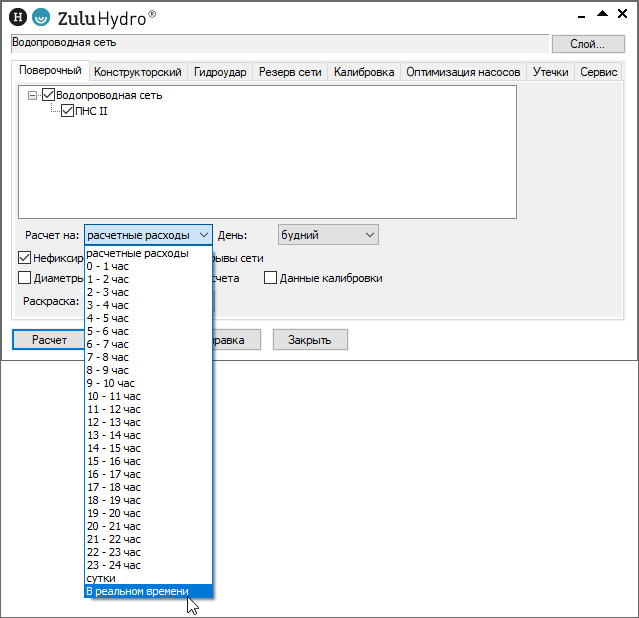Image resolution: width=639 pixels, height=618 pixels.
Task: Collapse the Водопроводная сеть tree node
Action: 33,96
